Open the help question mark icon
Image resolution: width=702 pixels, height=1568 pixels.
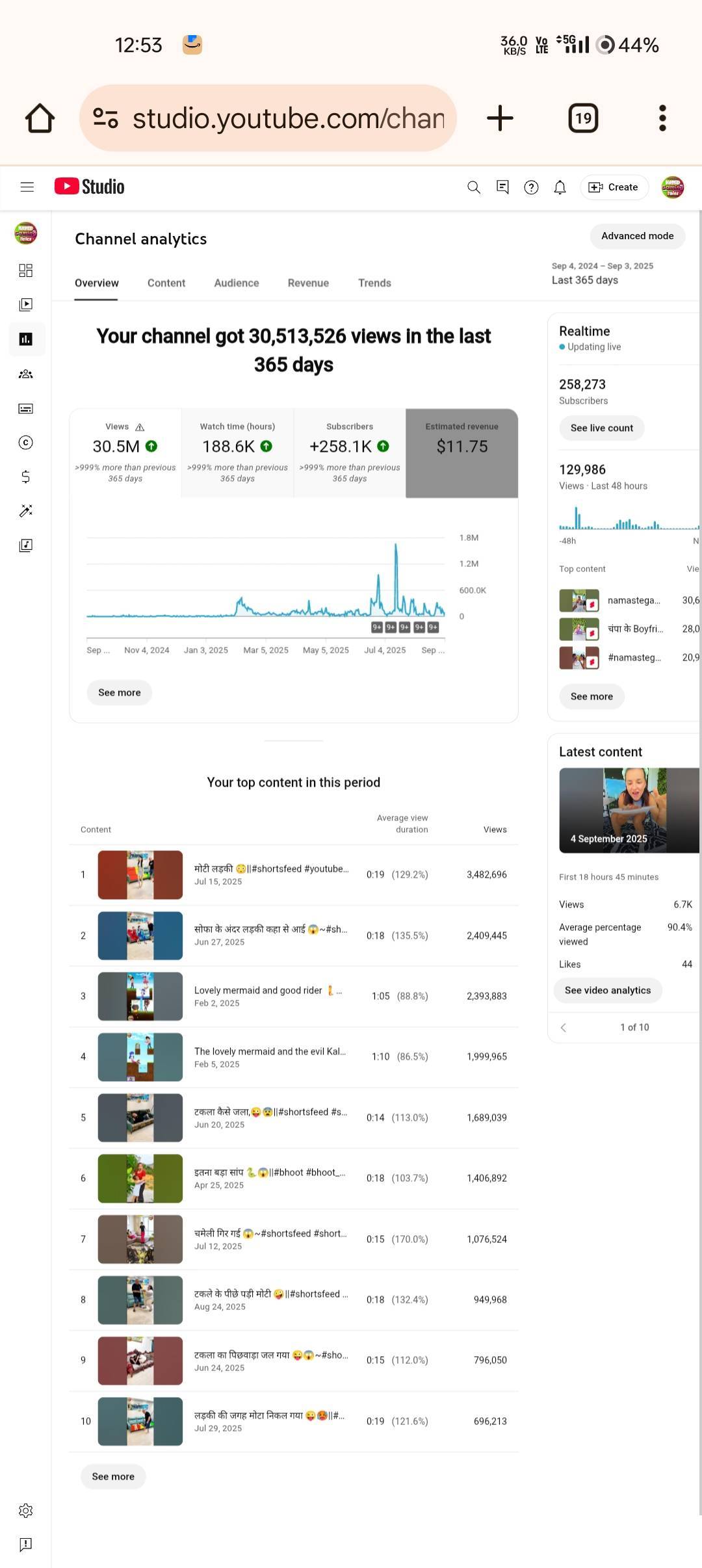(x=531, y=187)
